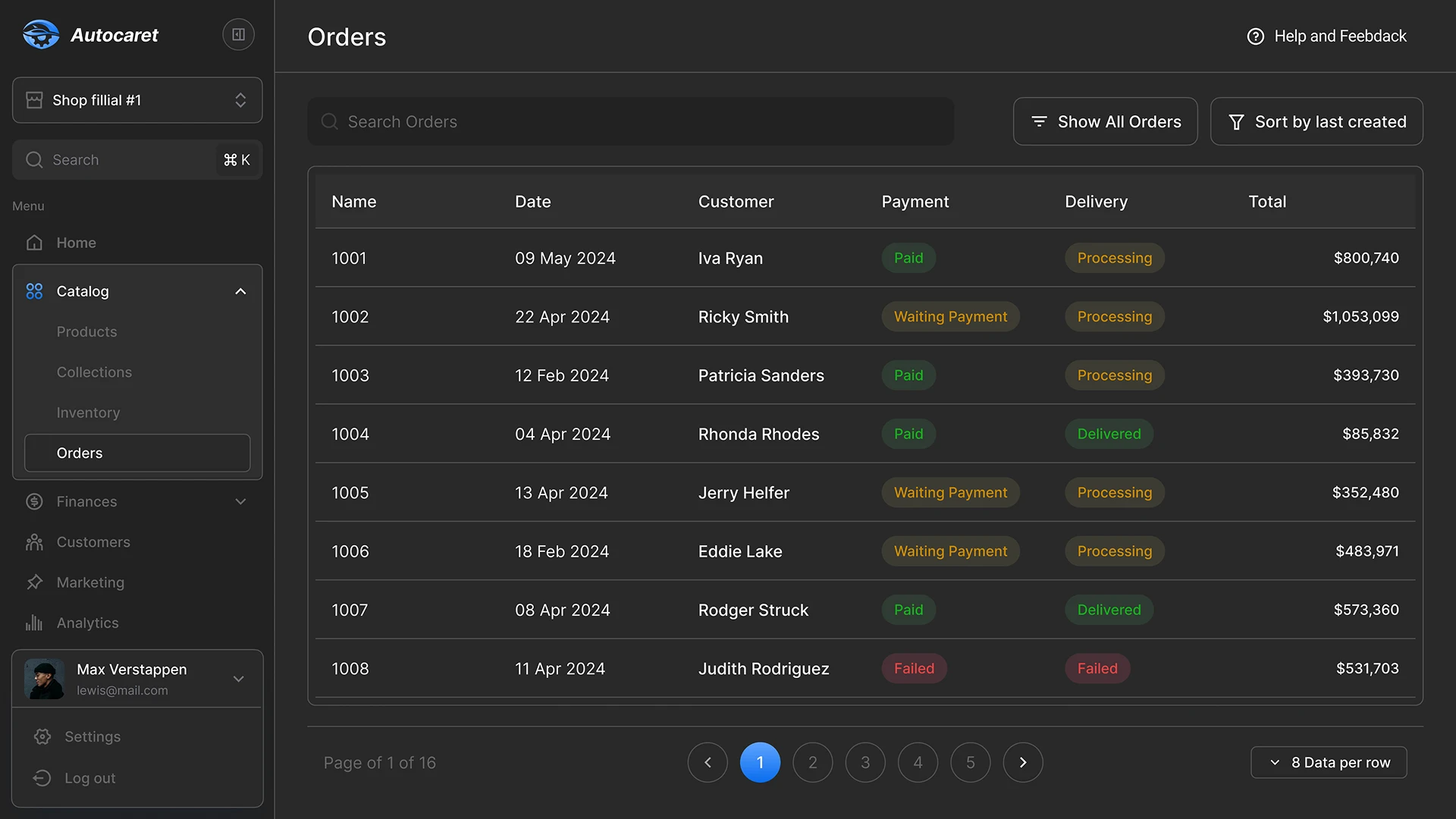Open Finances via its coin icon
The height and width of the screenshot is (819, 1456).
34,501
